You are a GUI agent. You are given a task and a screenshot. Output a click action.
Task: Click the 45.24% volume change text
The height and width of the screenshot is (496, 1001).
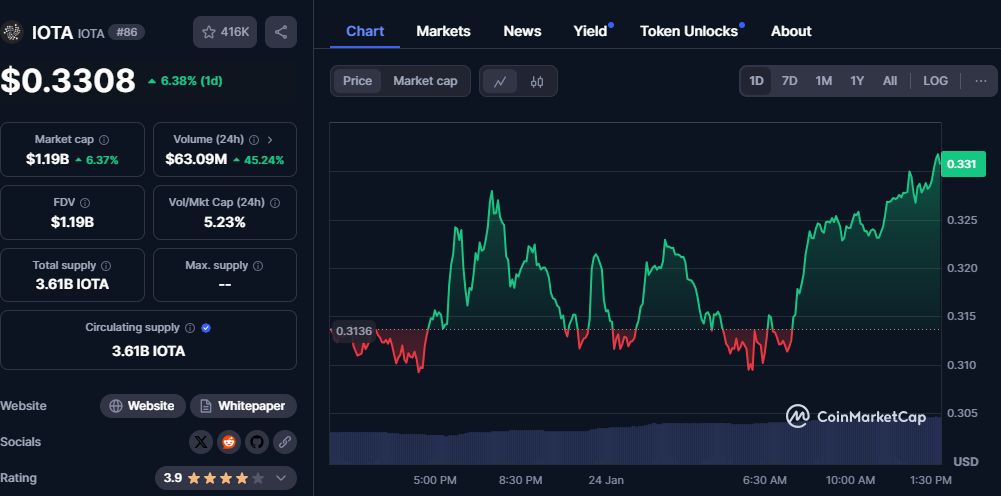[x=263, y=160]
